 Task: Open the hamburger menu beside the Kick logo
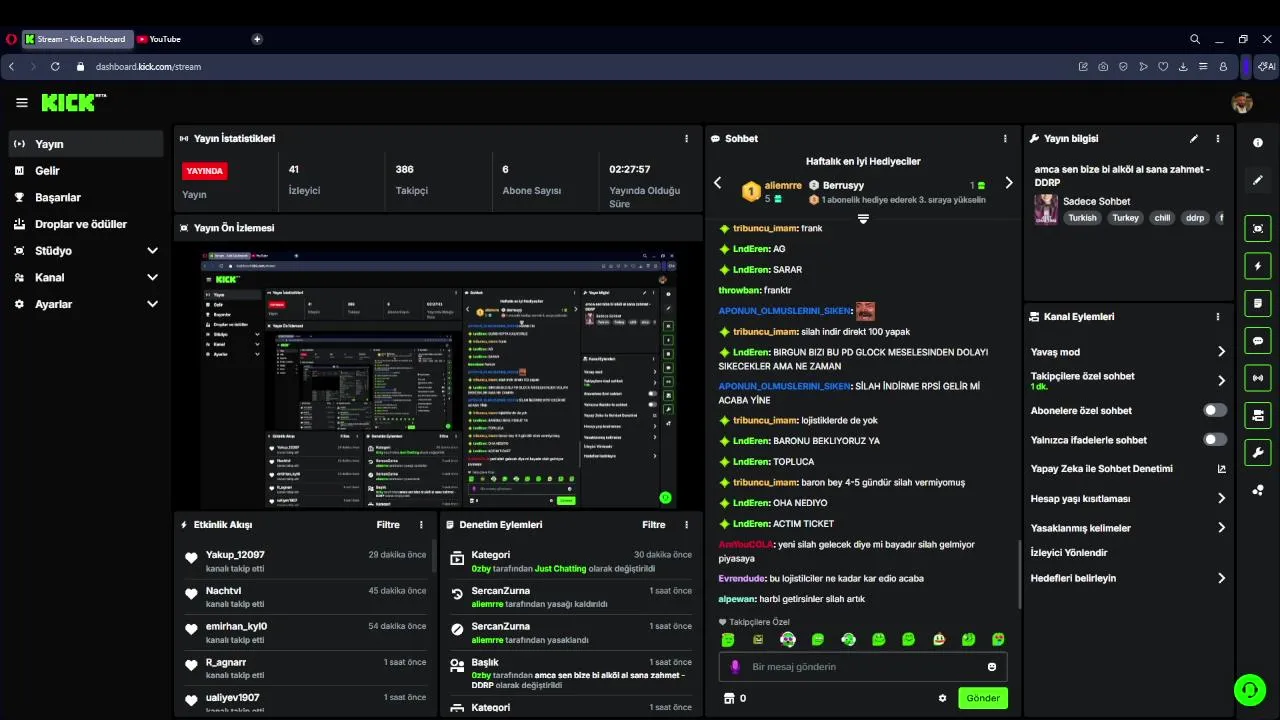click(21, 103)
